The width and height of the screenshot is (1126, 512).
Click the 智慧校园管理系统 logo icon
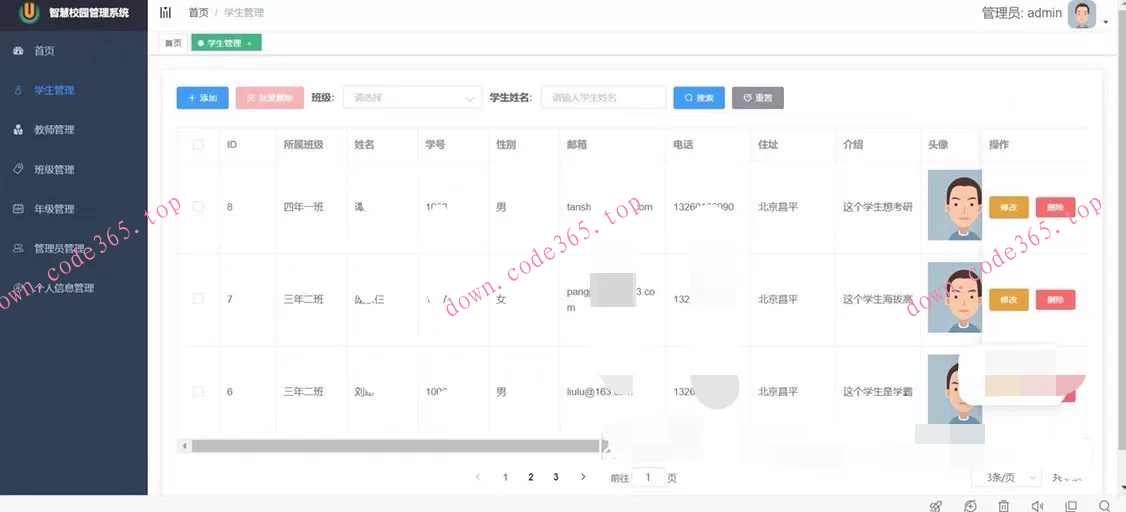pyautogui.click(x=29, y=12)
